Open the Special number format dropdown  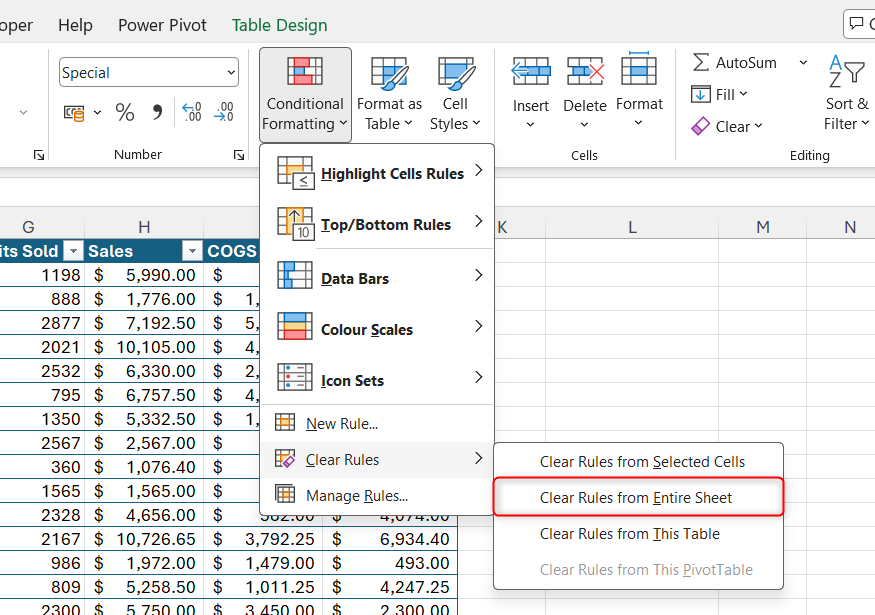coord(231,73)
